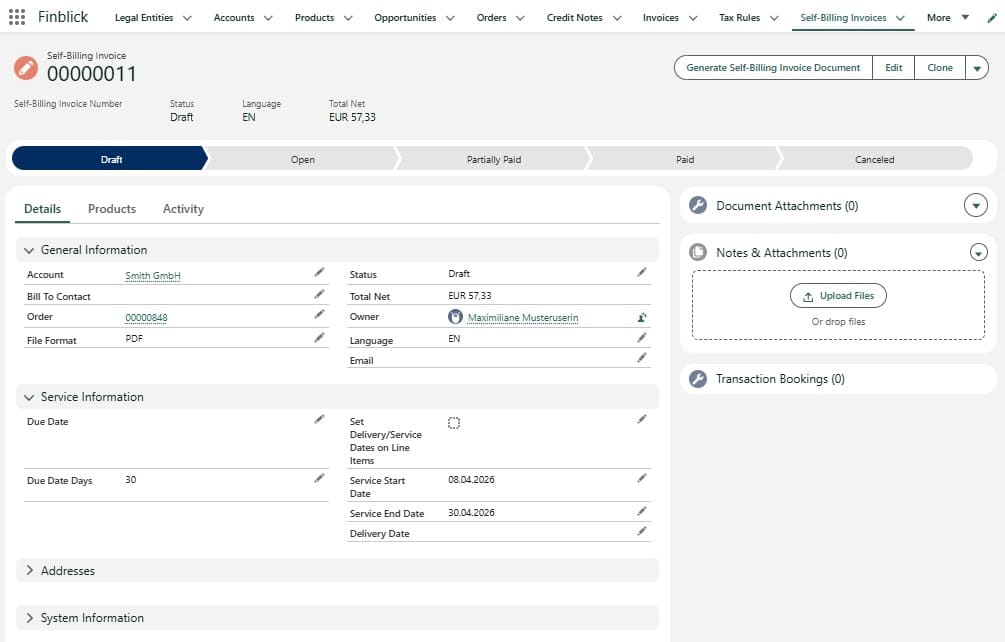Edit the Due Date field pencil
The width and height of the screenshot is (1005, 642).
pyautogui.click(x=319, y=420)
